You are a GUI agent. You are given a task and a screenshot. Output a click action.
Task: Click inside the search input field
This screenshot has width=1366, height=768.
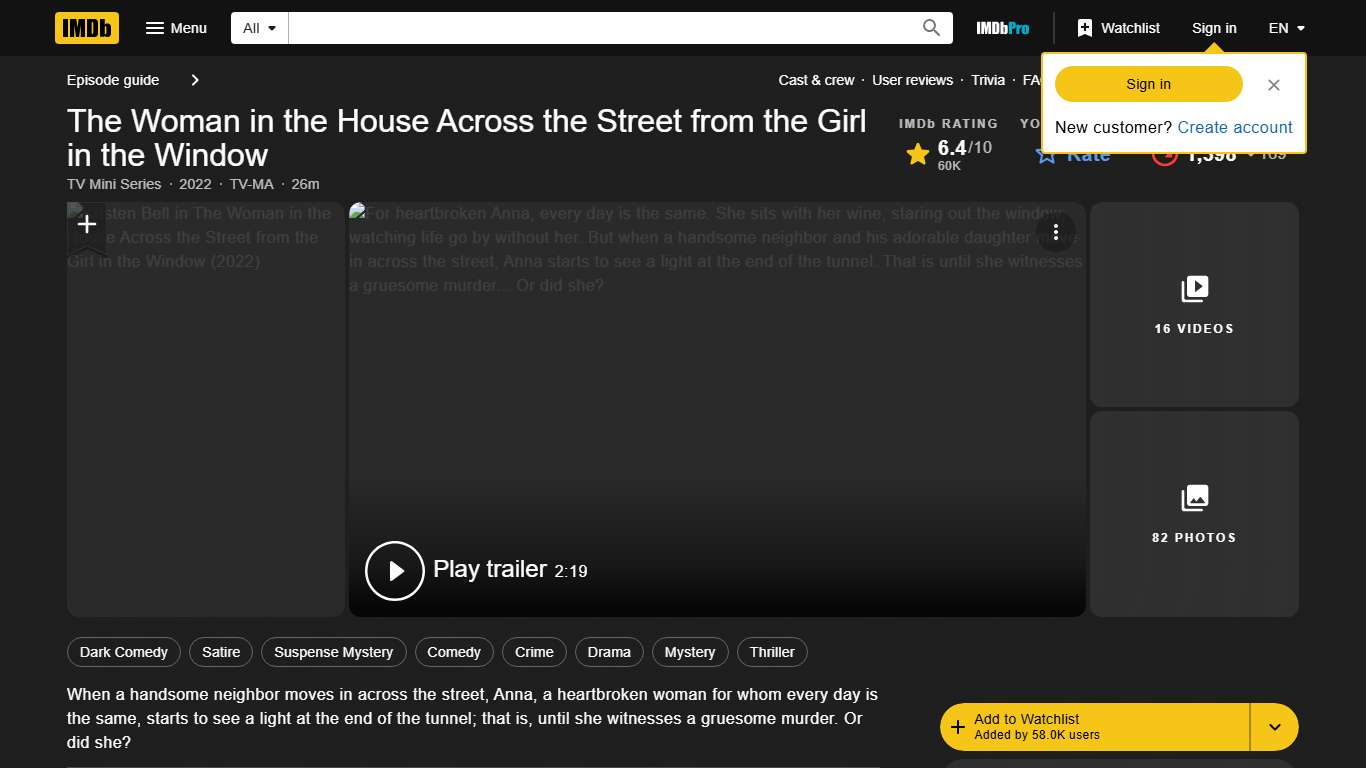(600, 28)
